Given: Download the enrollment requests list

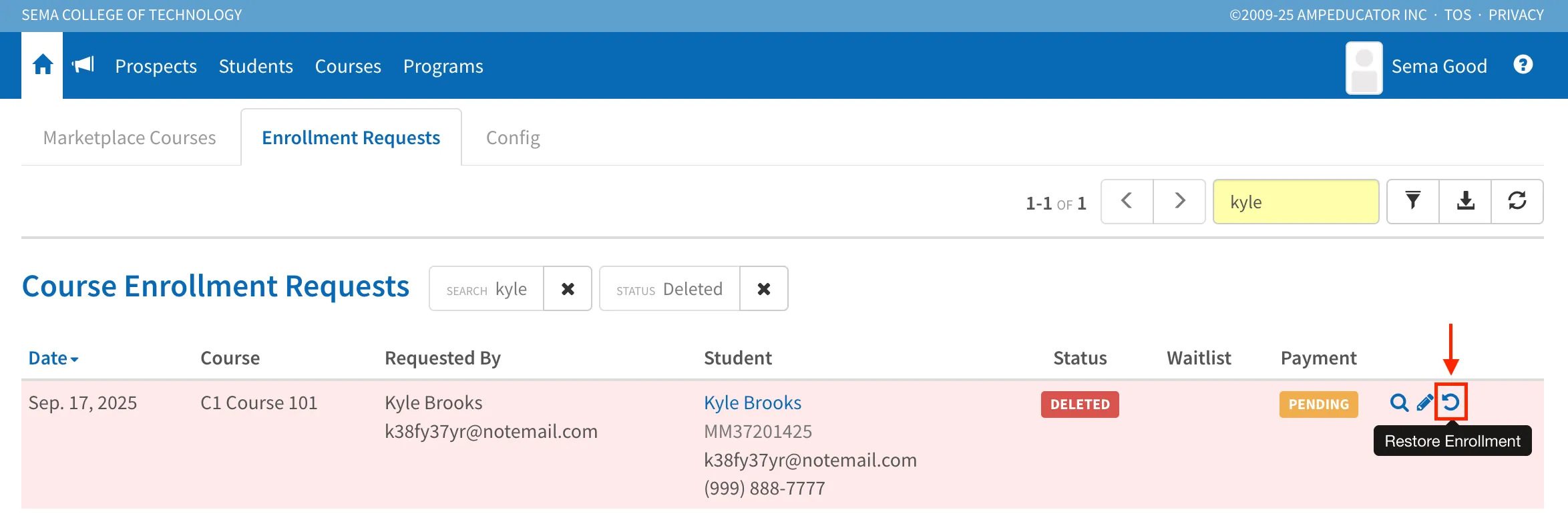Looking at the screenshot, I should tap(1465, 201).
